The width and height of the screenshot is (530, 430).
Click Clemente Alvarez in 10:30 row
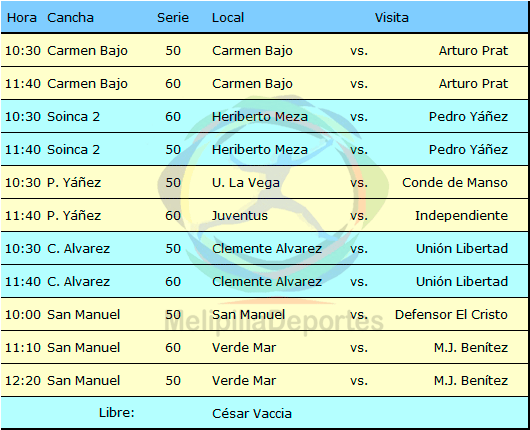(x=267, y=248)
